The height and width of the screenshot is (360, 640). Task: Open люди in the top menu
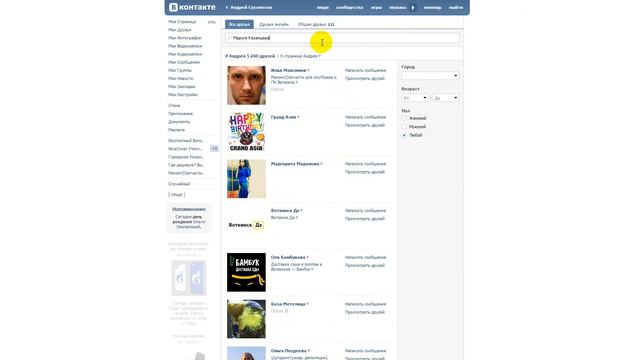(x=322, y=7)
